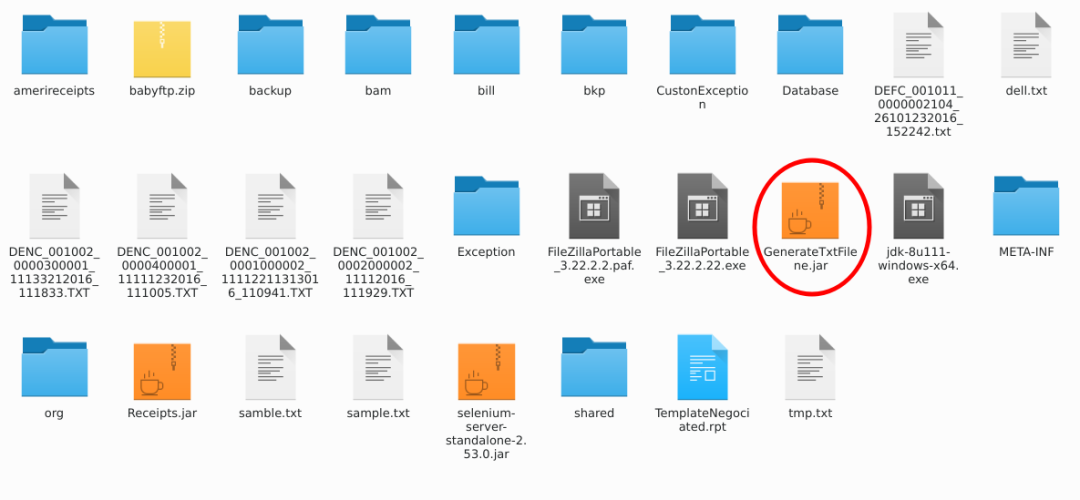
Task: Select the amerireceipts folder icon
Action: point(54,44)
